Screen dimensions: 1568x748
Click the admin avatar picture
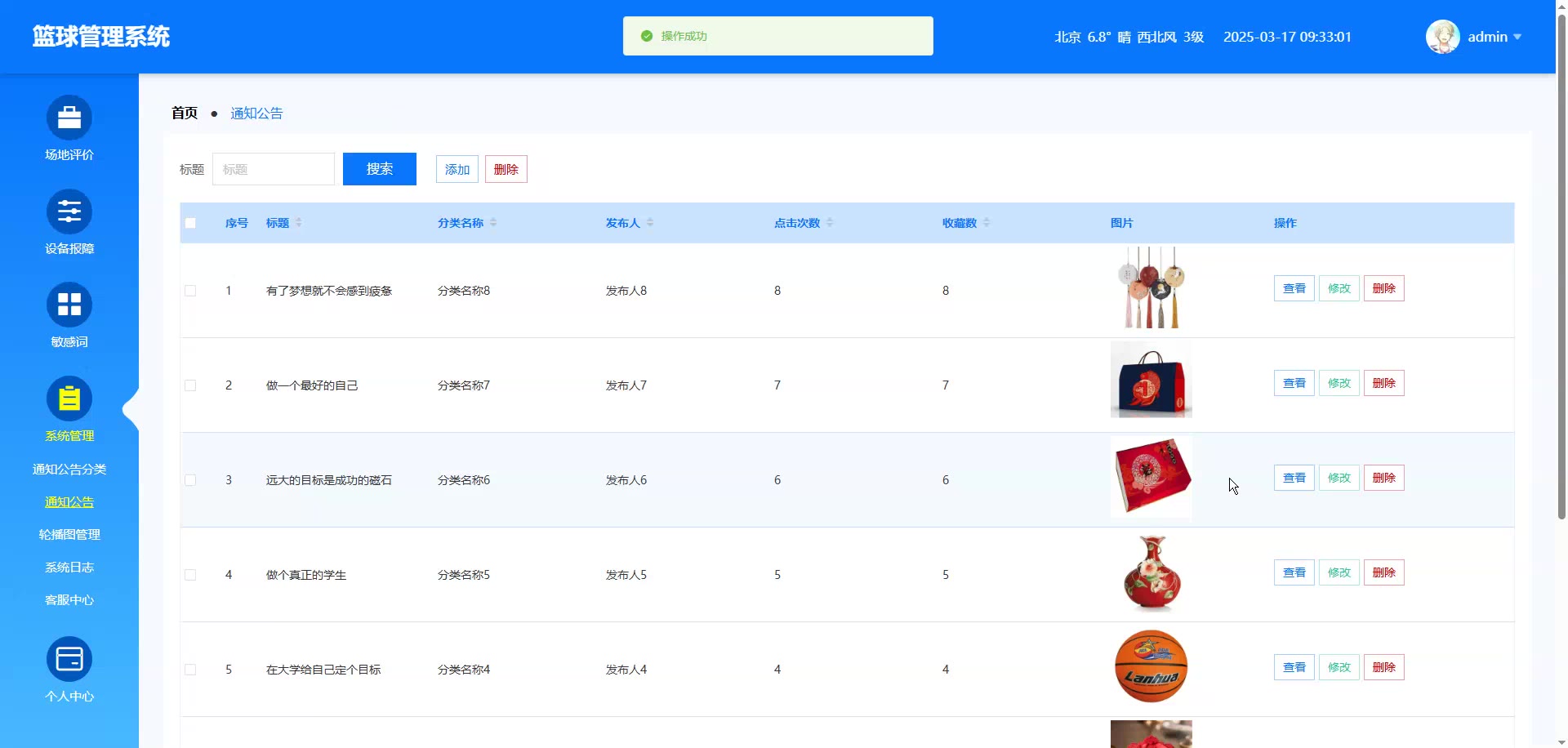click(1443, 37)
